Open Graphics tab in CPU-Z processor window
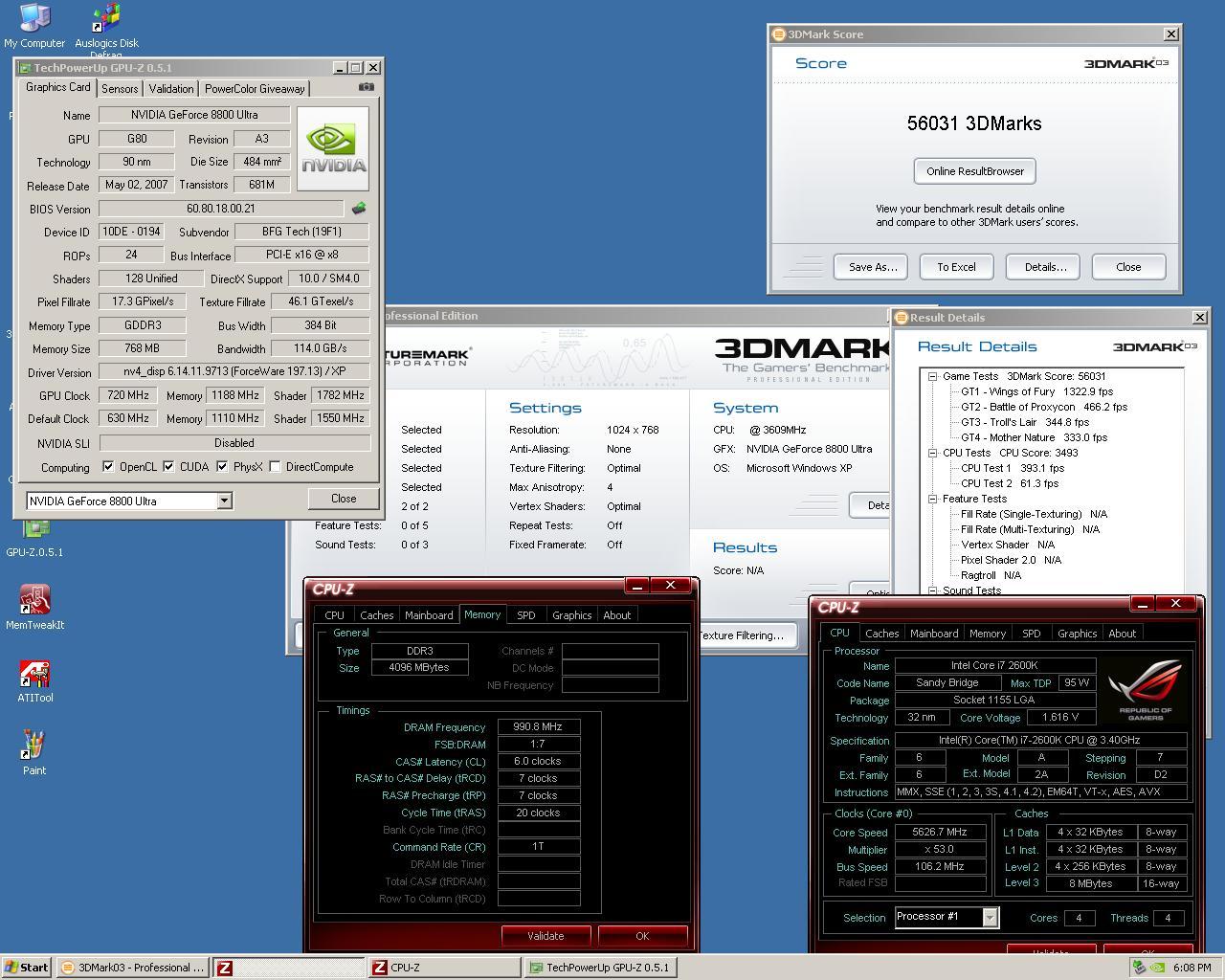The height and width of the screenshot is (980, 1225). 1077,634
